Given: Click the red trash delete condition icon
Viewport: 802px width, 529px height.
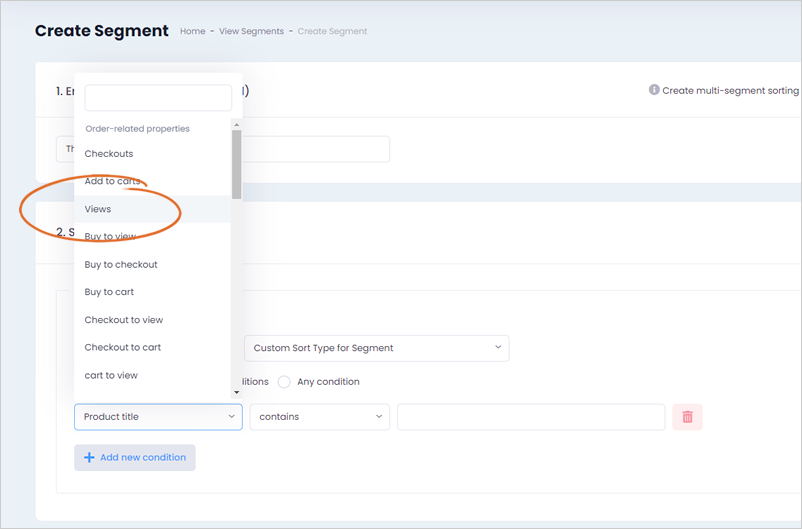Looking at the screenshot, I should (x=687, y=417).
